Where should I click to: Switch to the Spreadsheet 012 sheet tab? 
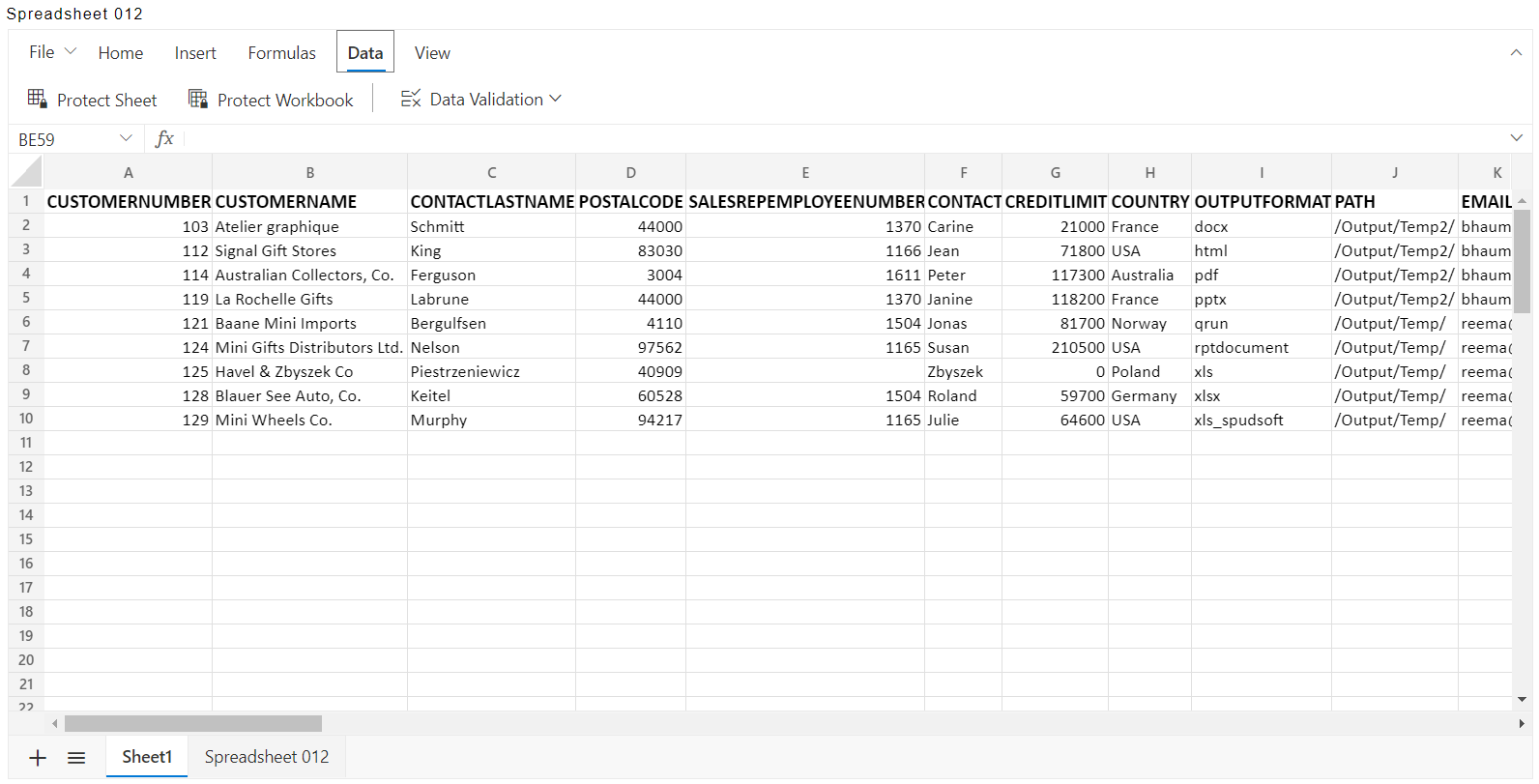click(x=267, y=757)
